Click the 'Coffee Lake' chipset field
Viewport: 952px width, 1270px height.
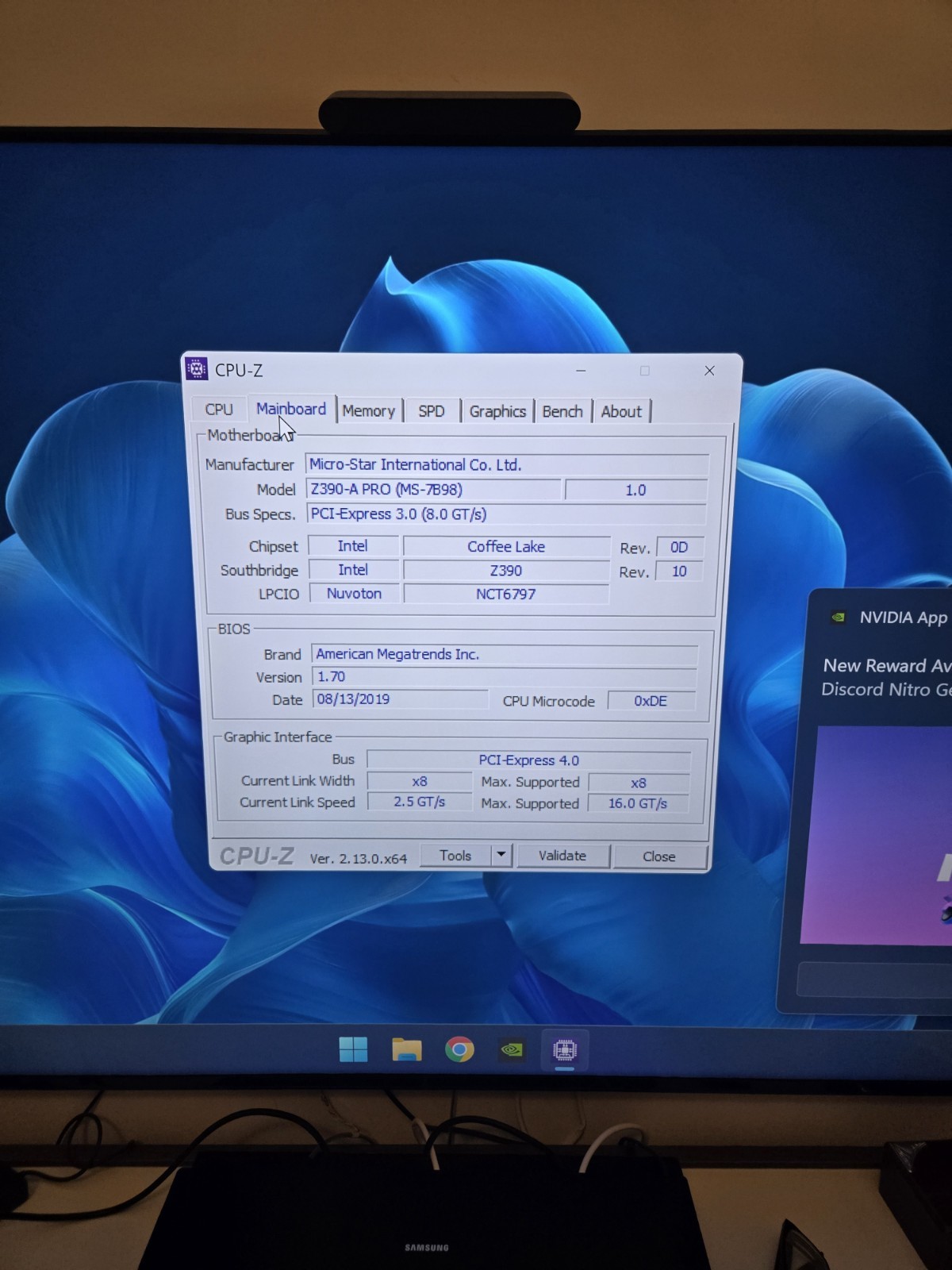[506, 547]
